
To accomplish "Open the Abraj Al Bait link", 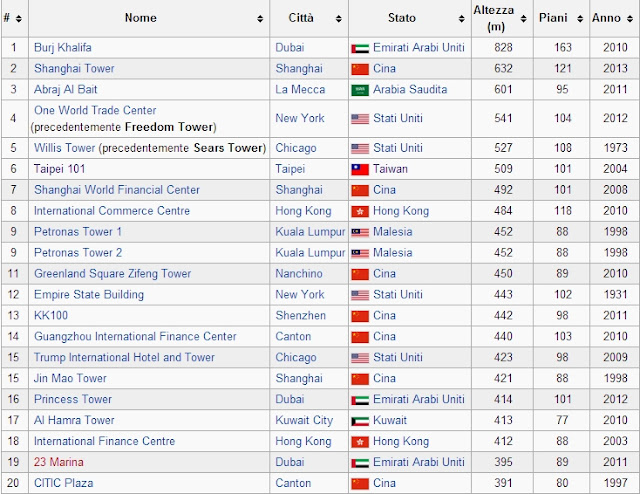I will tap(66, 89).
